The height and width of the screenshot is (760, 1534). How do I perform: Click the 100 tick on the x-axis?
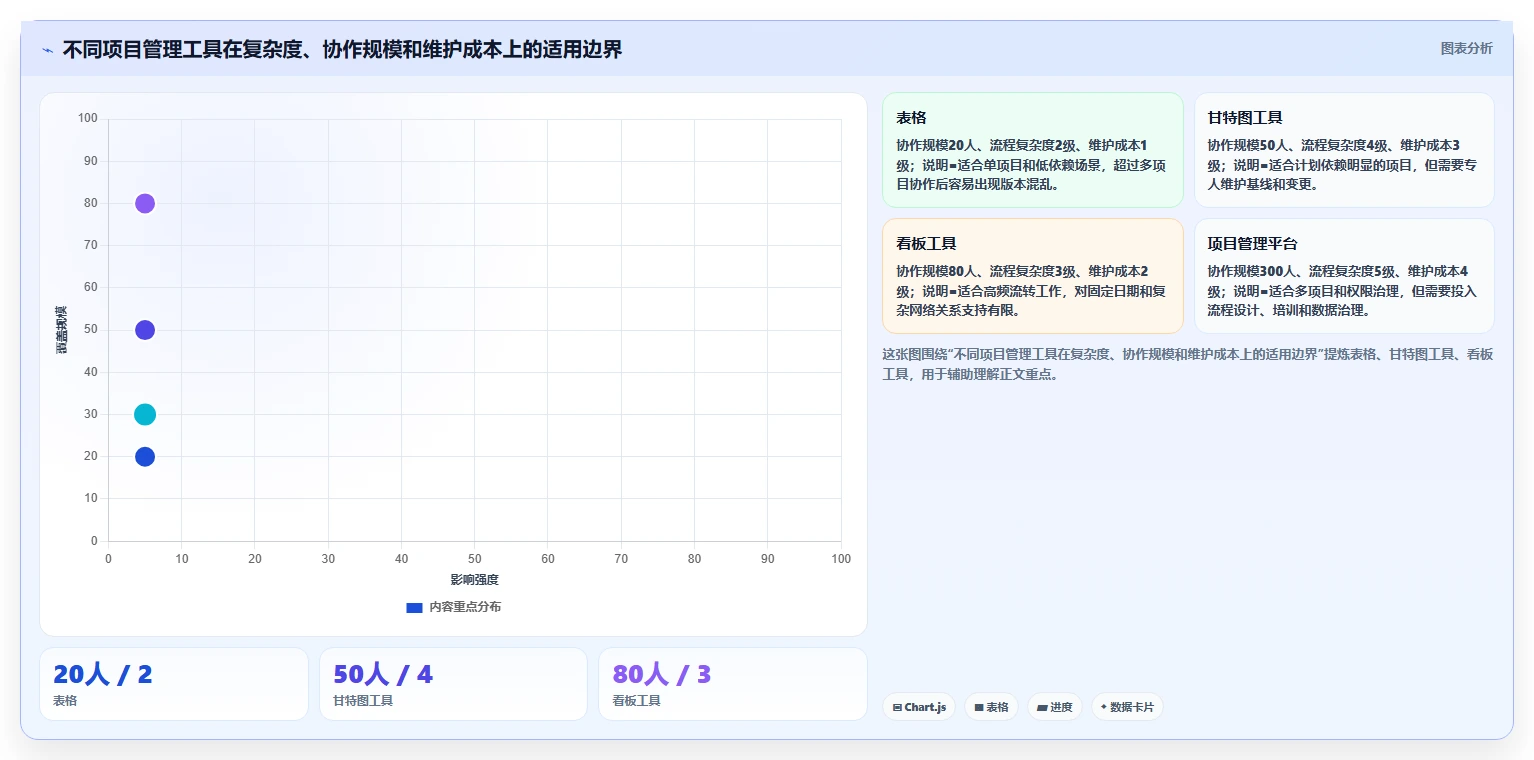click(841, 559)
